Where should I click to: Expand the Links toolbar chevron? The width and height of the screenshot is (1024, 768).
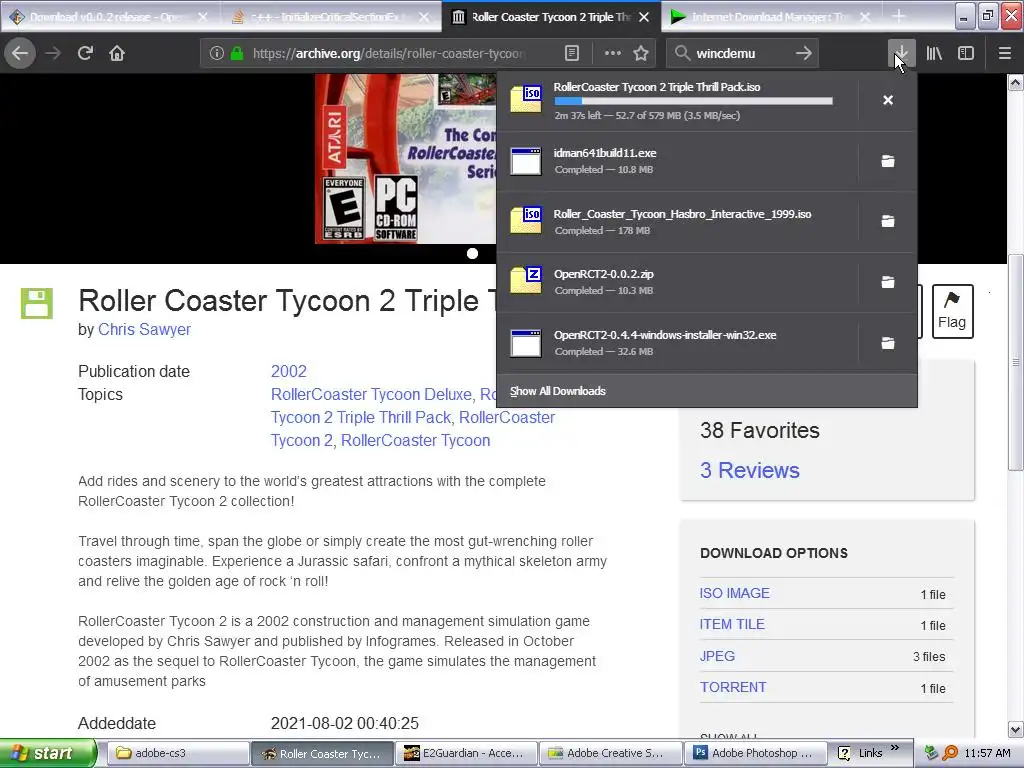[x=895, y=748]
